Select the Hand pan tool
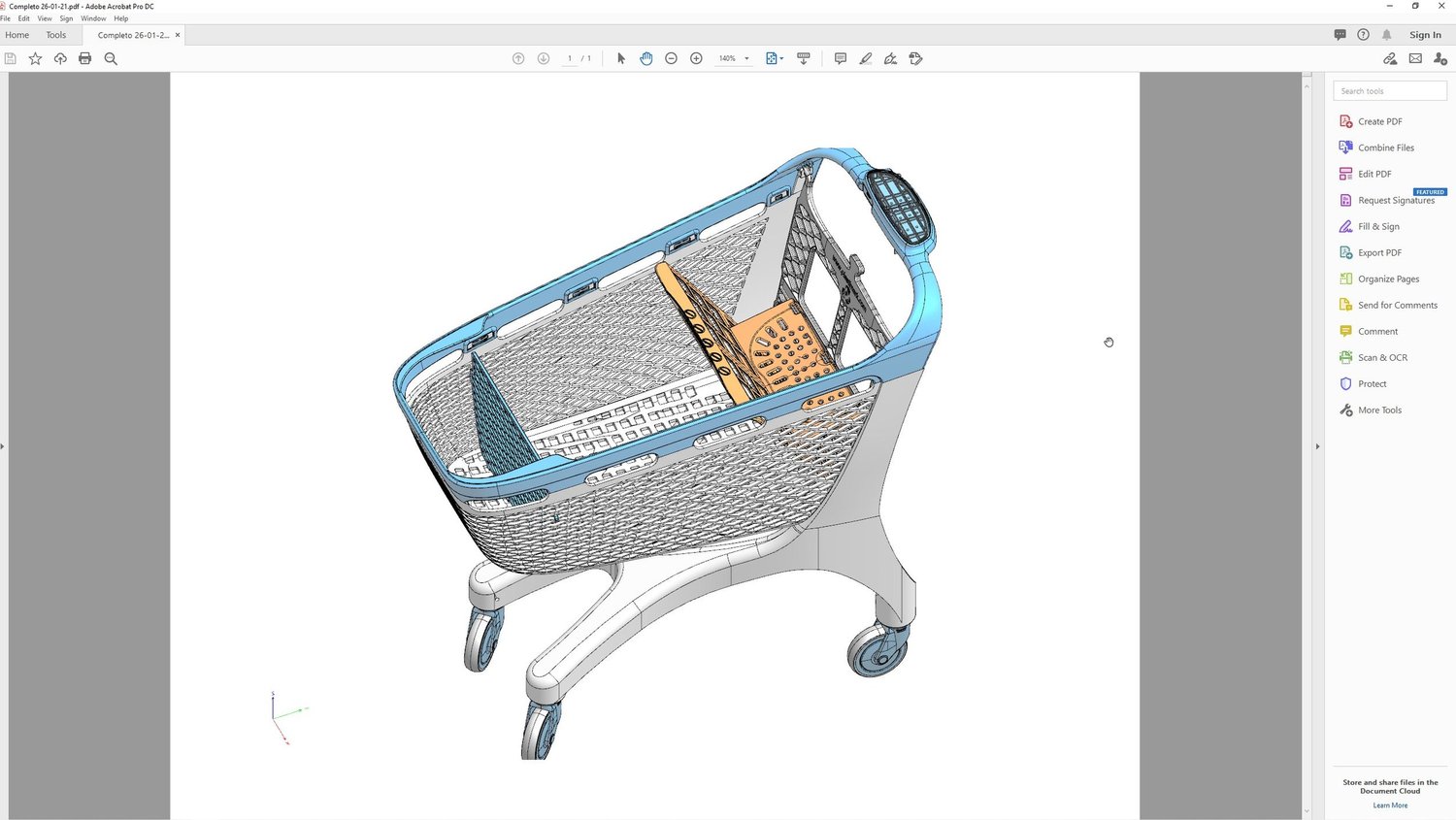The image size is (1456, 820). click(646, 58)
